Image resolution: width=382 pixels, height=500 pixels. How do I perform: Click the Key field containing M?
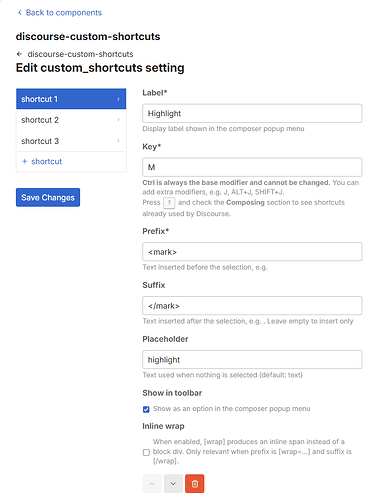pos(252,167)
